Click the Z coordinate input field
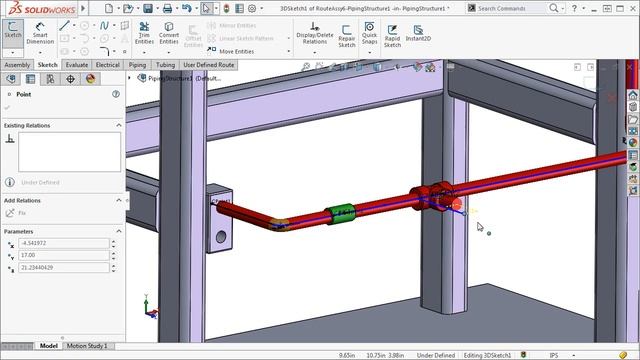 coord(64,268)
